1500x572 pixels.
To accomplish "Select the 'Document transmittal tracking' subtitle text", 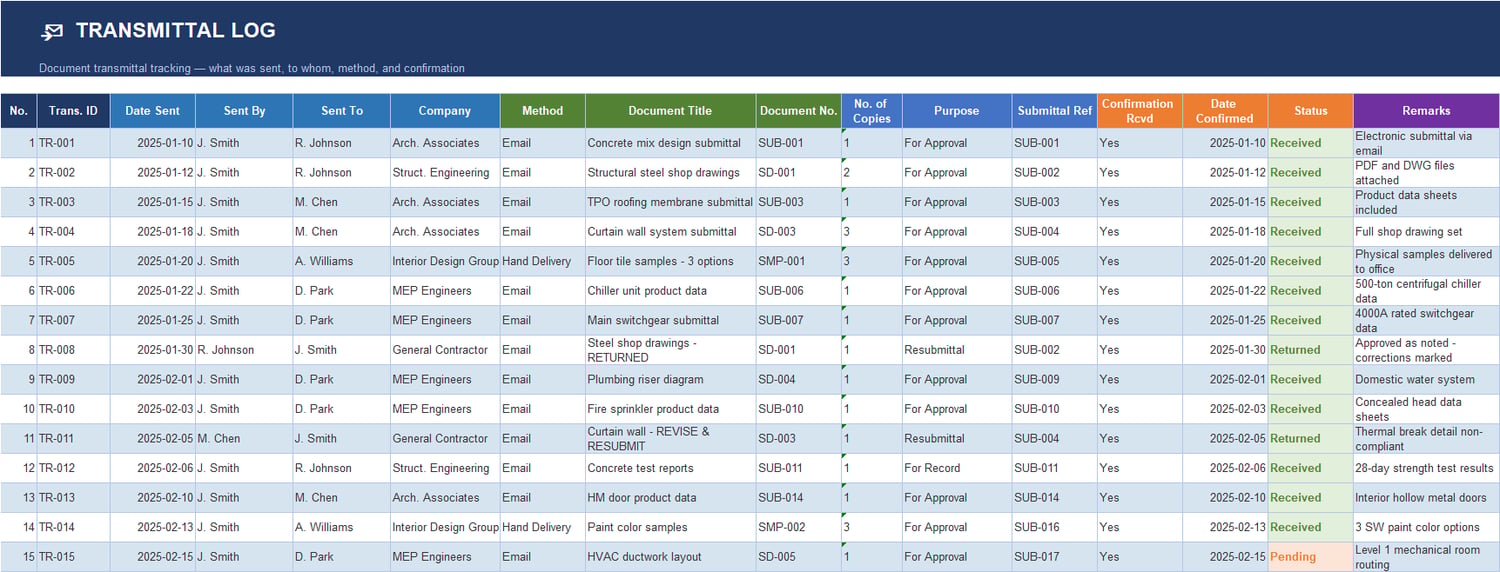I will pyautogui.click(x=252, y=69).
